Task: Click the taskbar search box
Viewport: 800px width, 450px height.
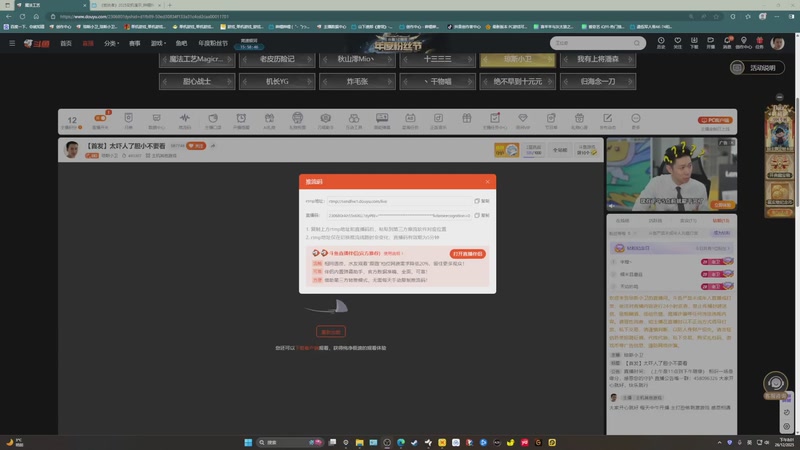Action: tap(291, 442)
